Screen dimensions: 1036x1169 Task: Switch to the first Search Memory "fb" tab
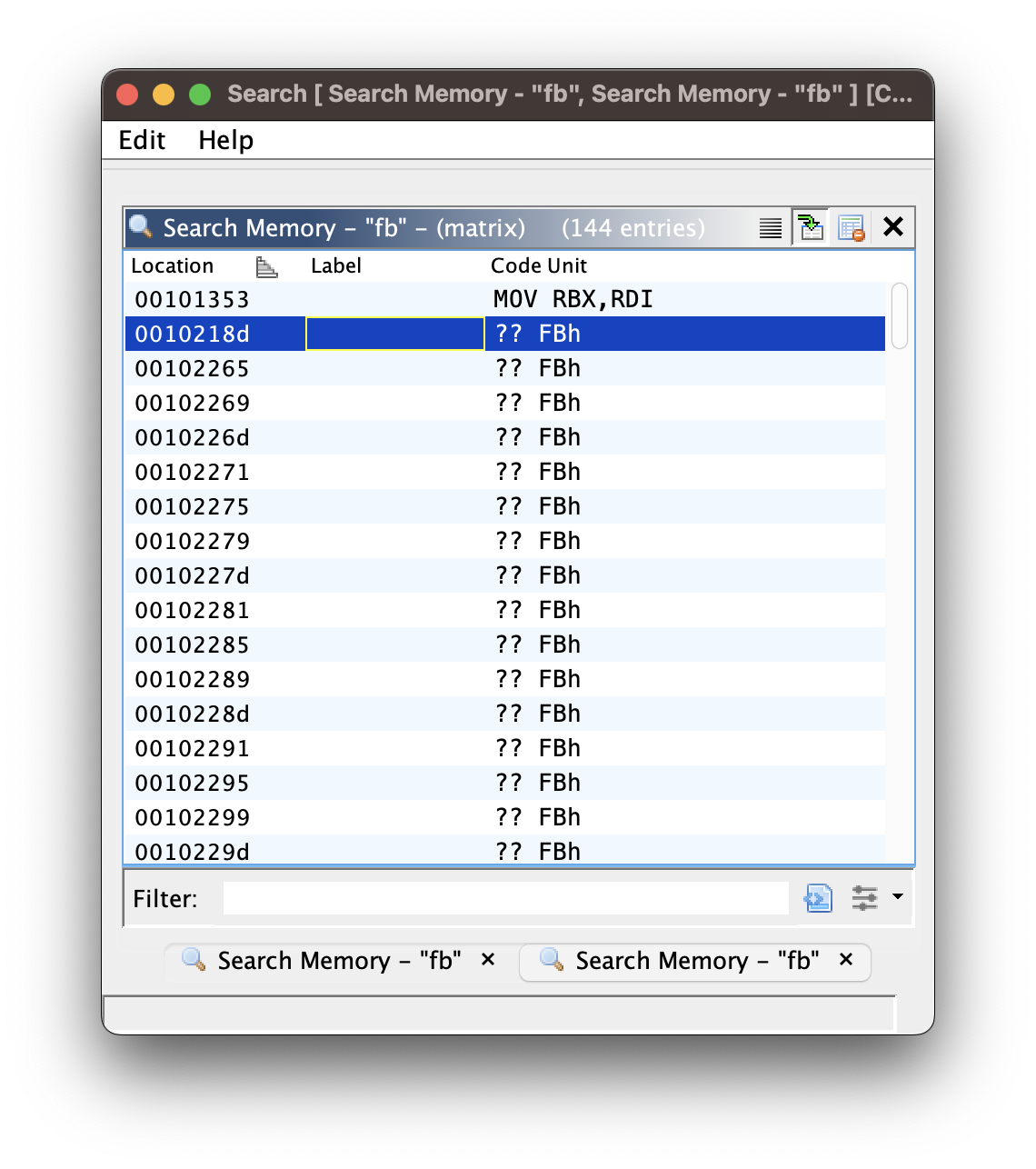tap(339, 961)
